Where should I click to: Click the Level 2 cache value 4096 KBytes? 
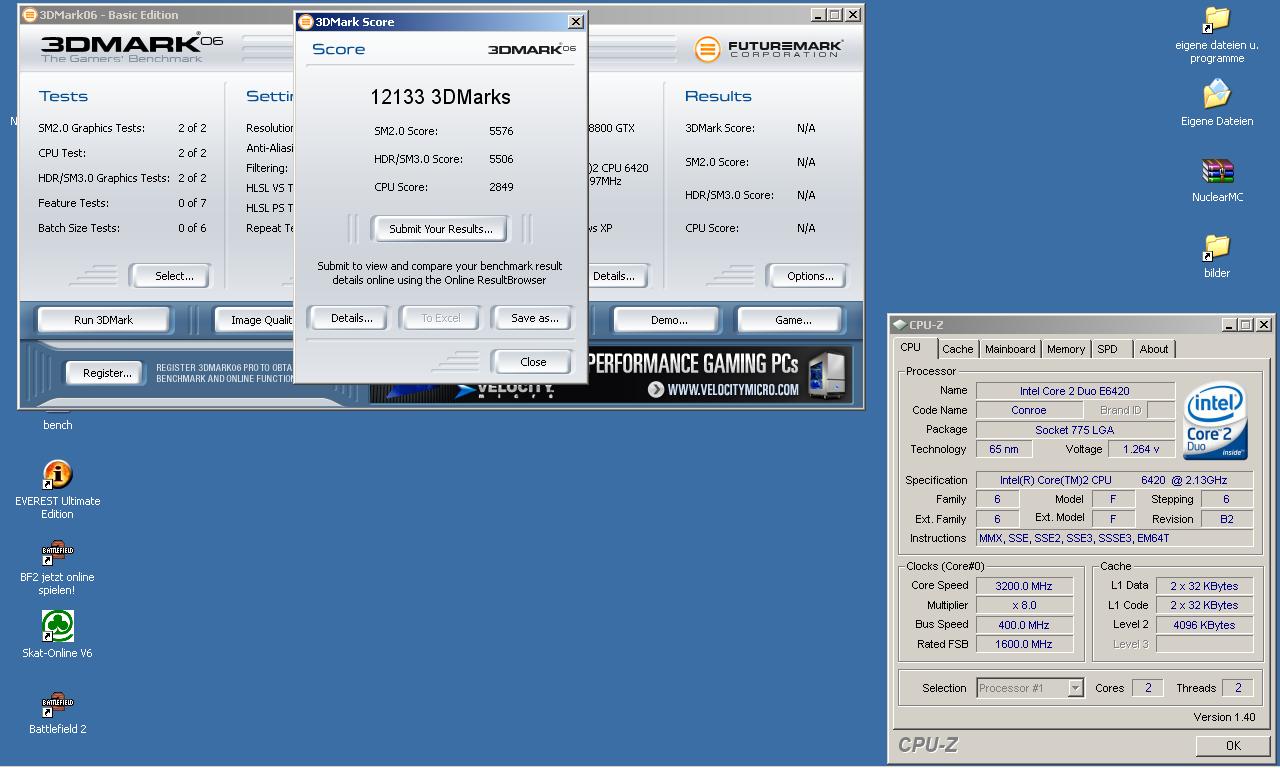point(1205,625)
